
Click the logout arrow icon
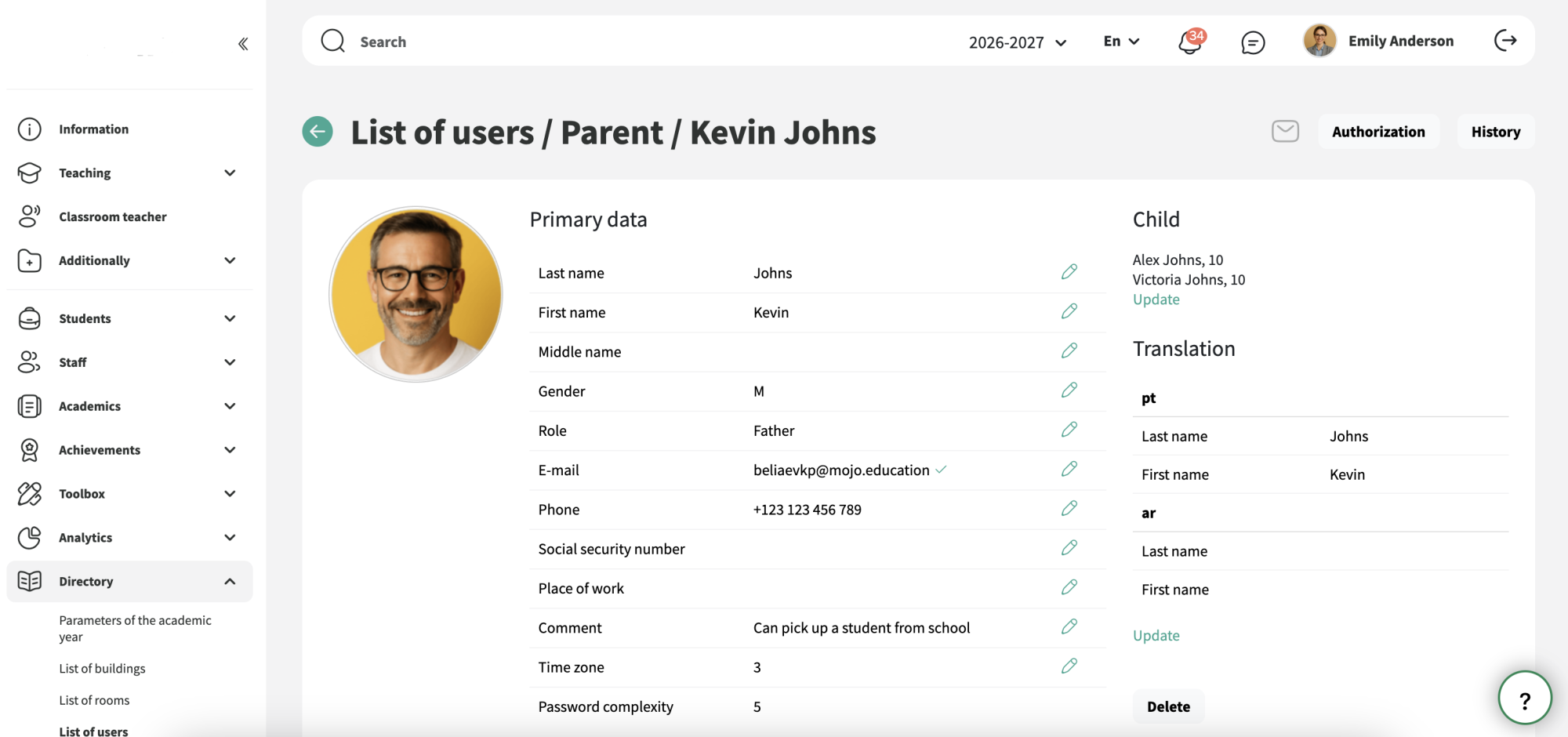point(1505,41)
